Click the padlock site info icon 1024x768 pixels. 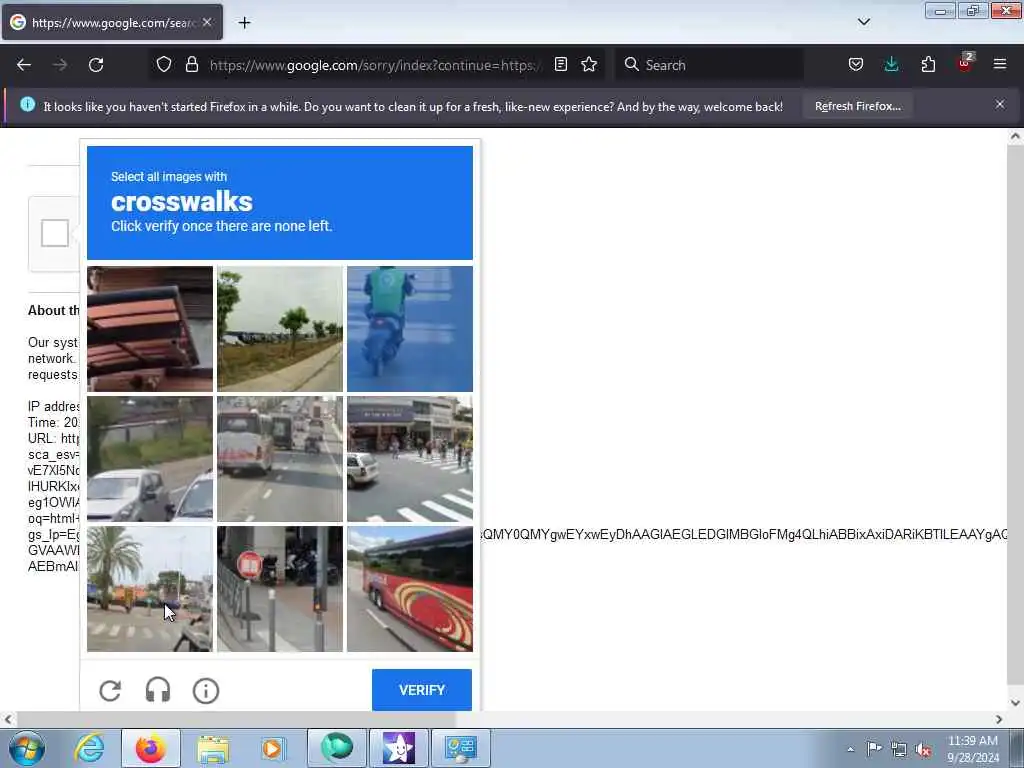click(191, 65)
